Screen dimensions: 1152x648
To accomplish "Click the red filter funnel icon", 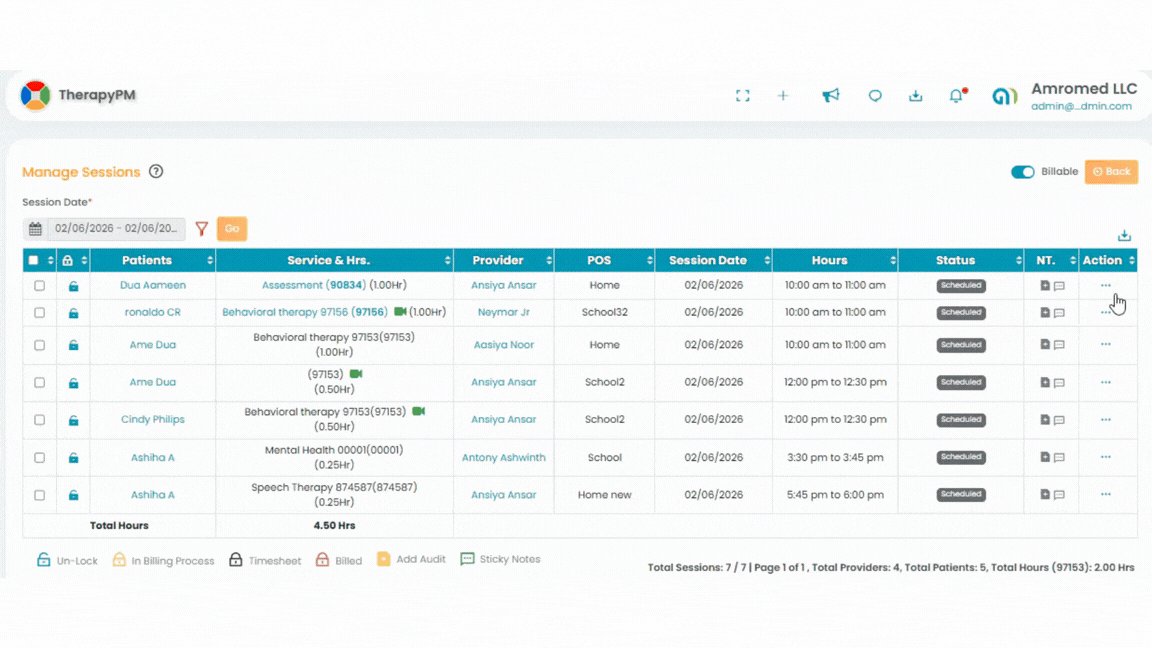I will click(201, 229).
